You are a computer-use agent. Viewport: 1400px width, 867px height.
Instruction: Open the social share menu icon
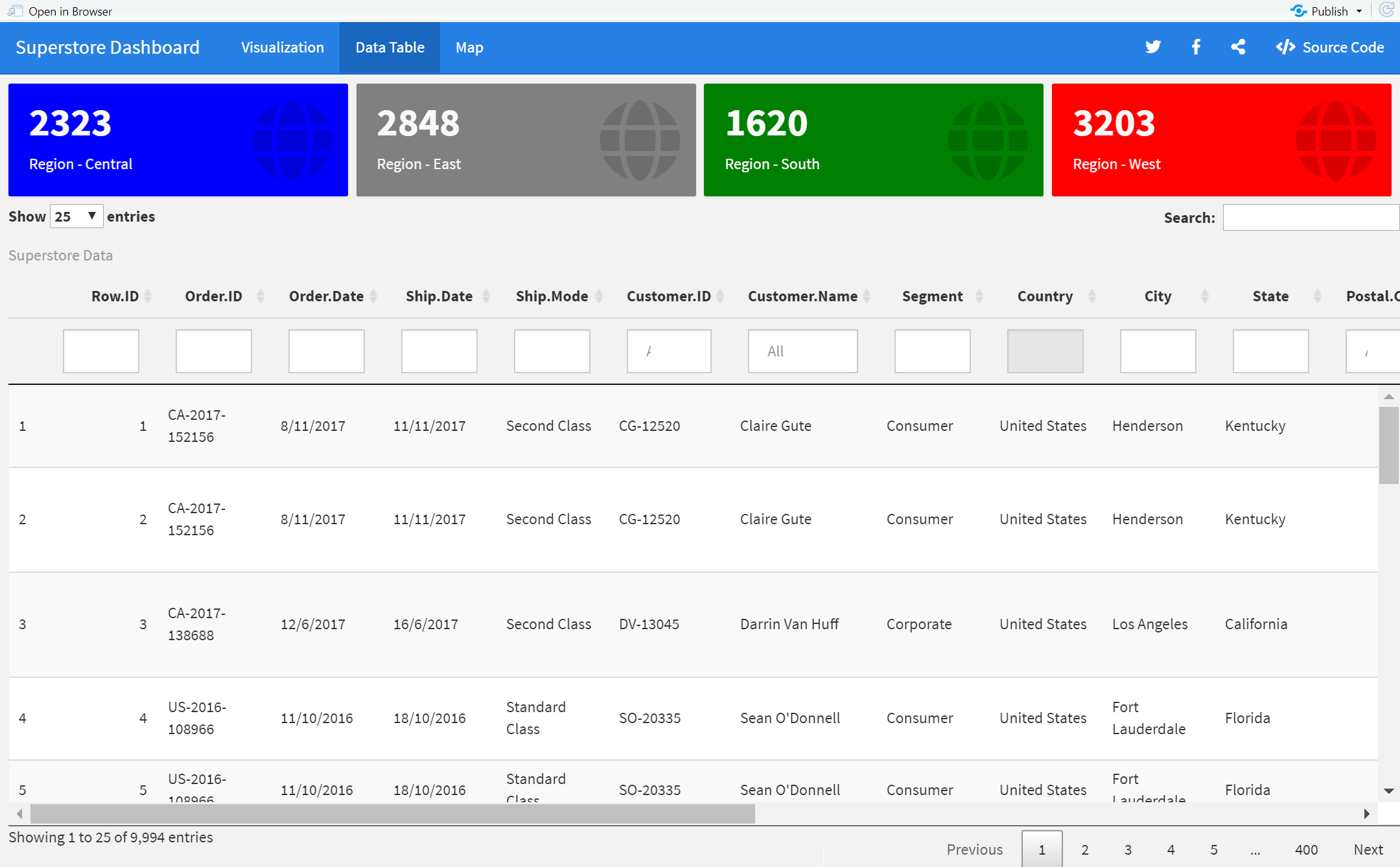[1238, 47]
